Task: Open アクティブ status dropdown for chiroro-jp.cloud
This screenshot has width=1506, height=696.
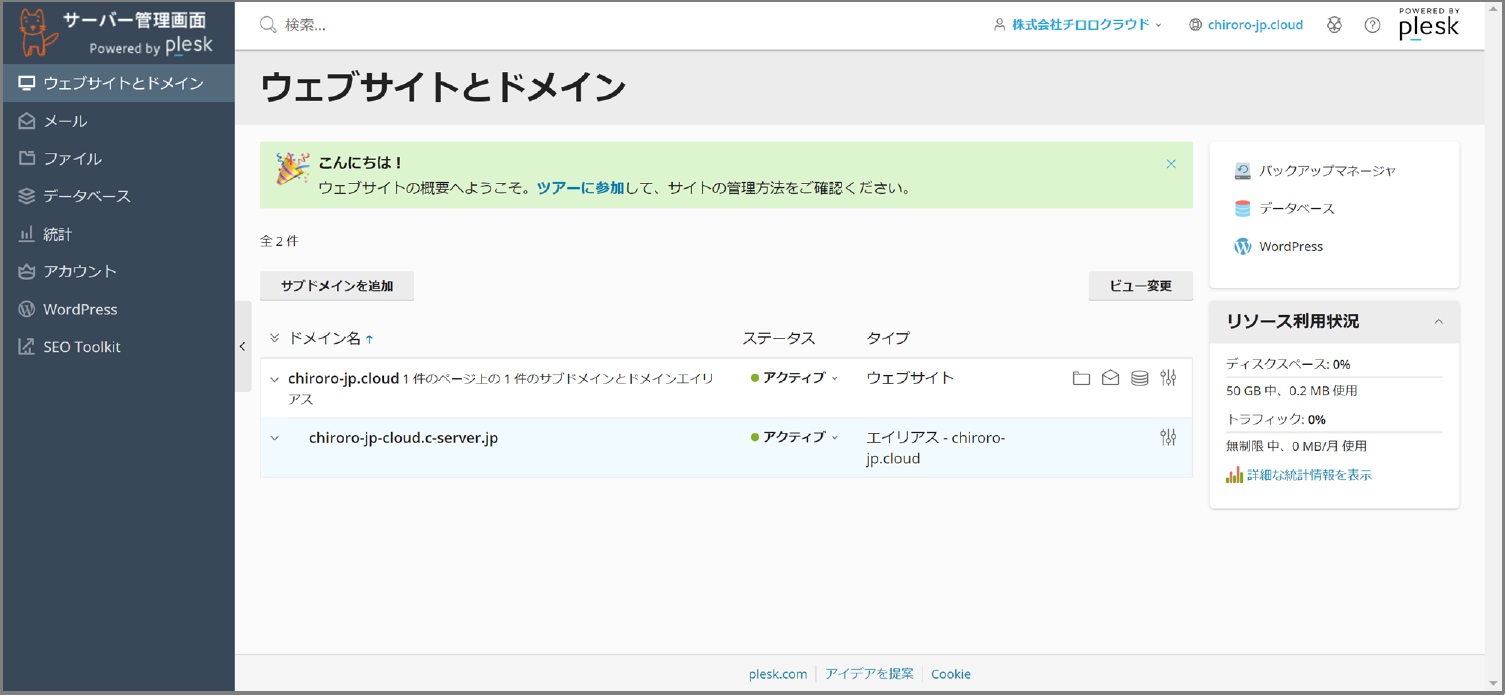Action: 795,378
